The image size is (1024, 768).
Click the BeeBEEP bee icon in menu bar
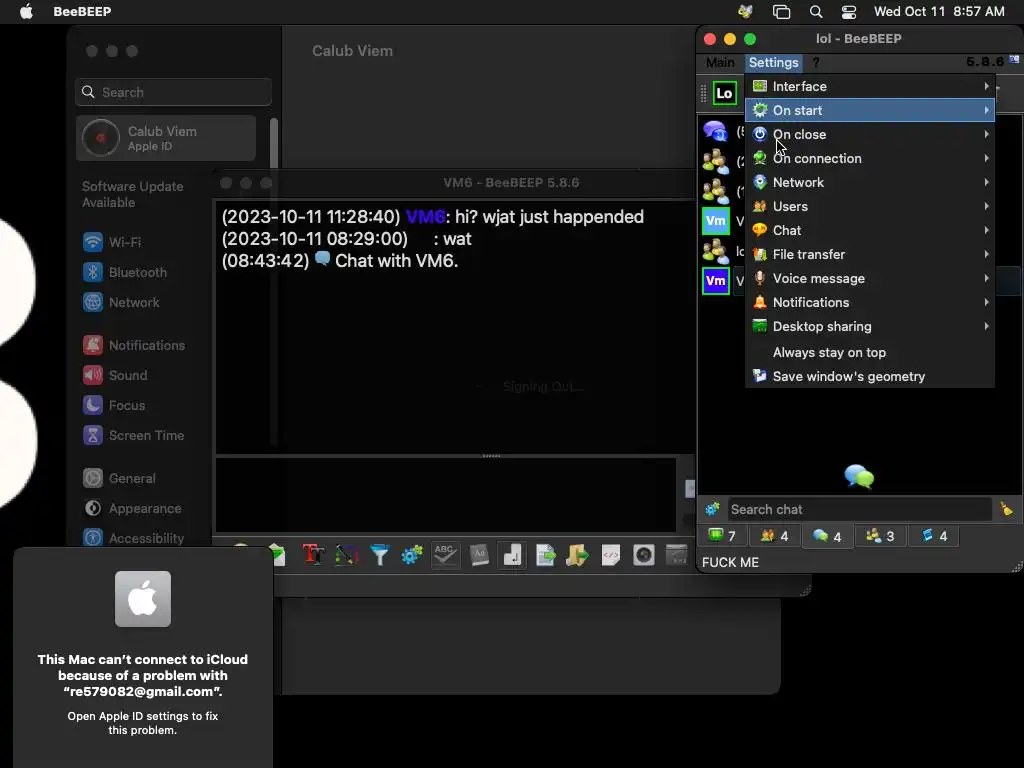[x=745, y=12]
